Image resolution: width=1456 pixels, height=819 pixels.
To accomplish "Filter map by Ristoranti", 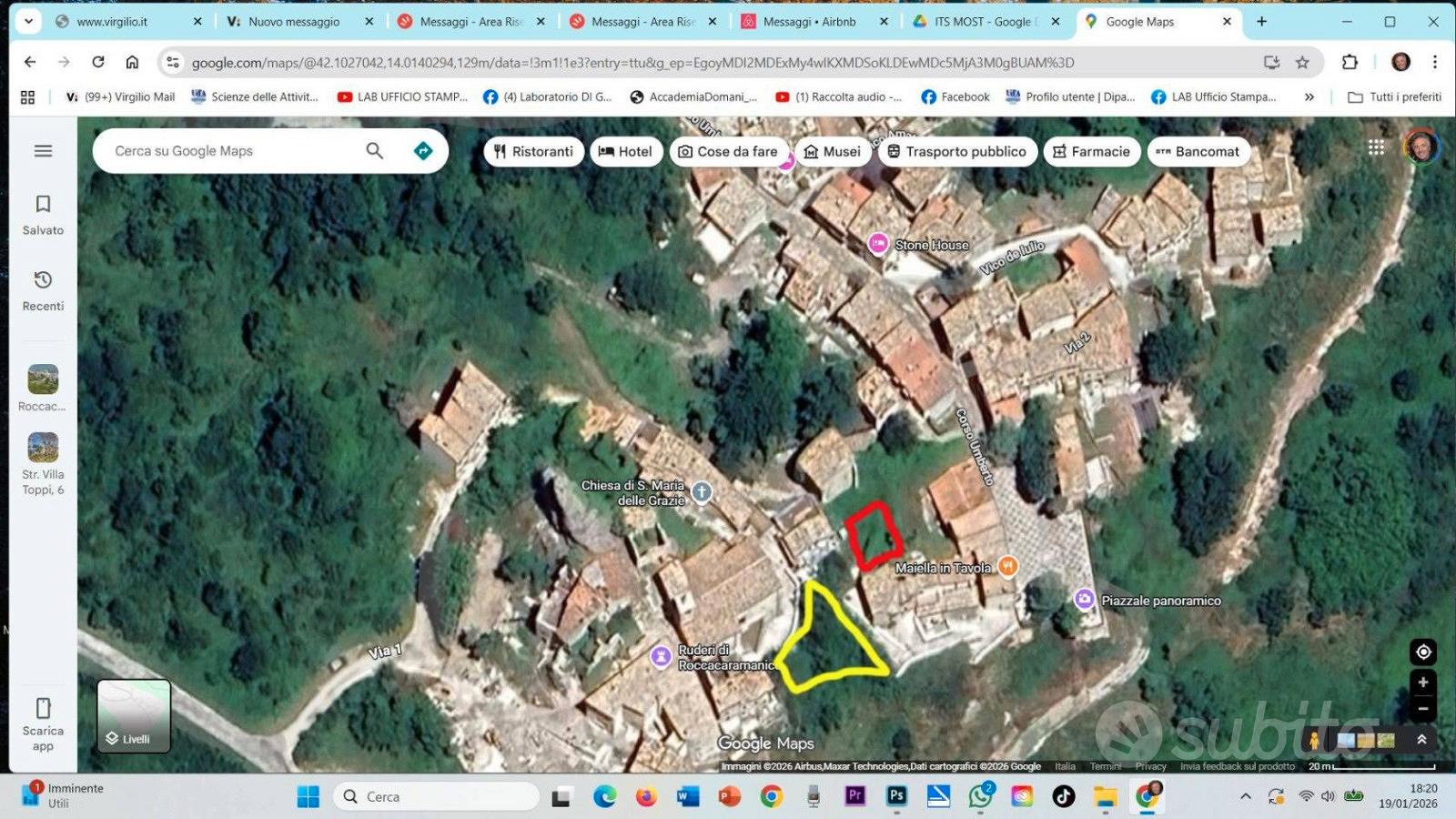I will (x=533, y=152).
